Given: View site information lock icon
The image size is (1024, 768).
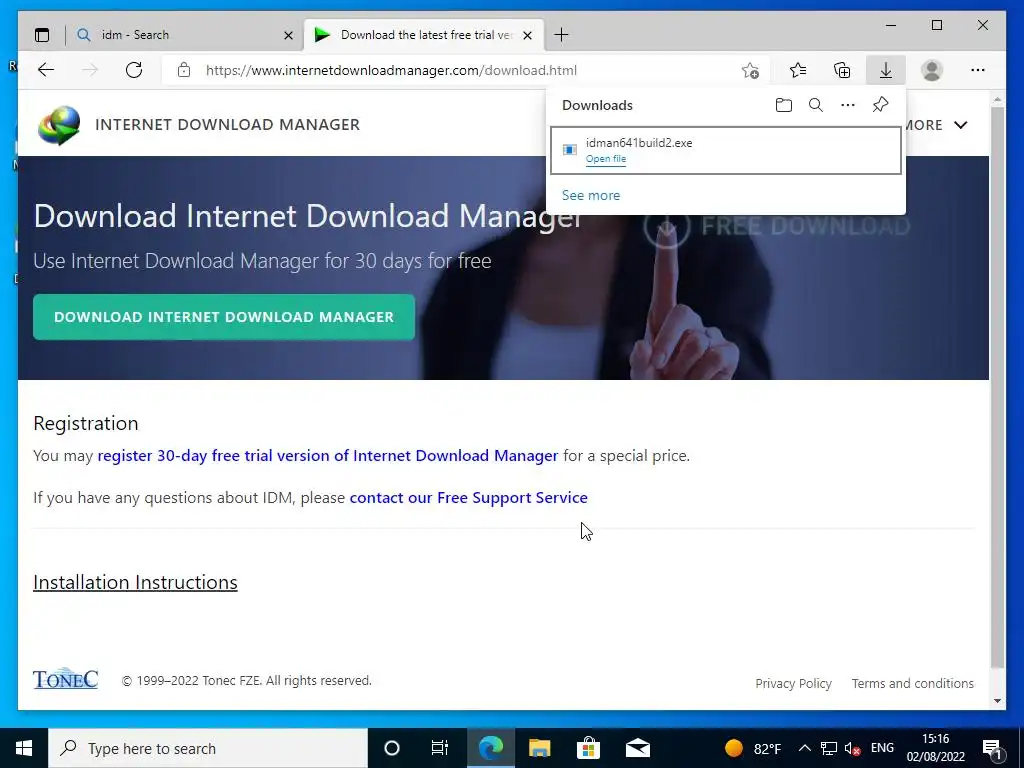Looking at the screenshot, I should [184, 70].
